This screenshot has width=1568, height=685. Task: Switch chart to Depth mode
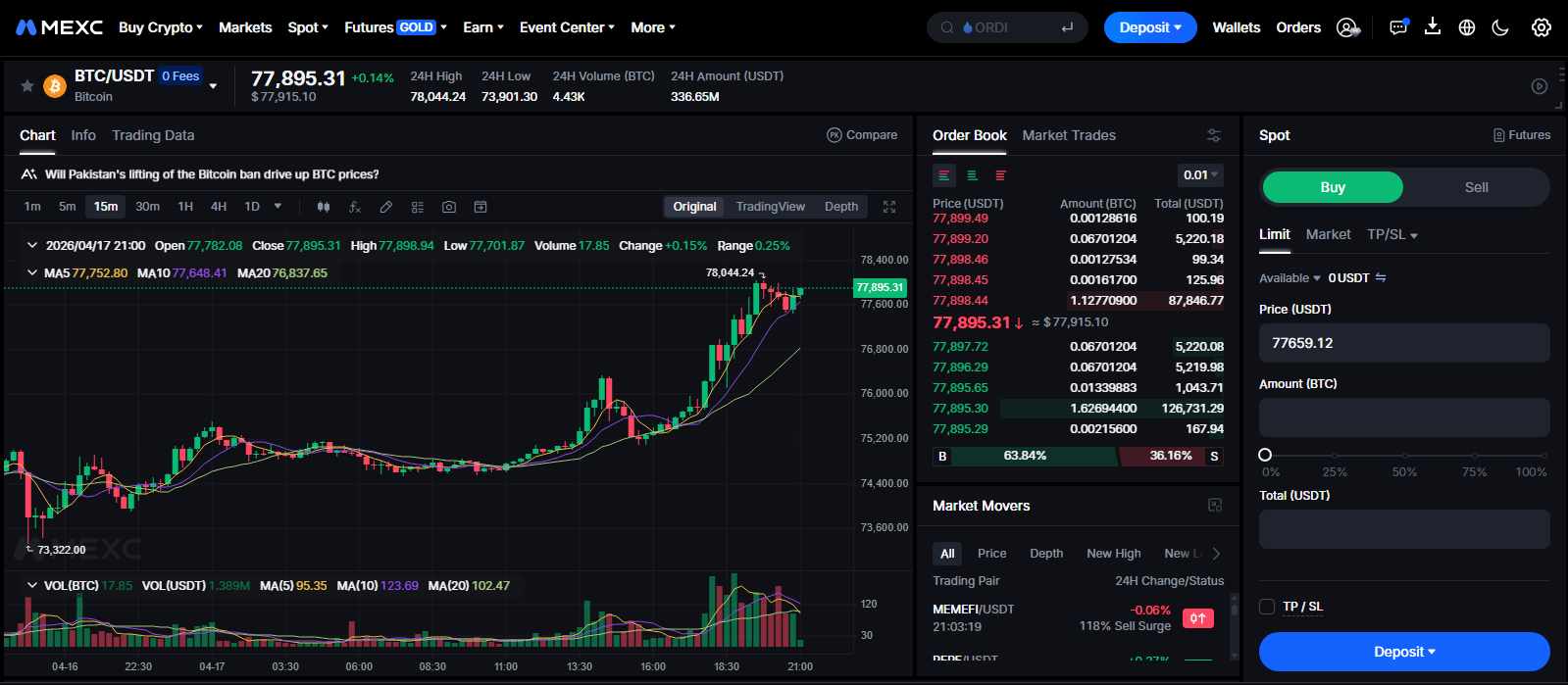pos(841,207)
